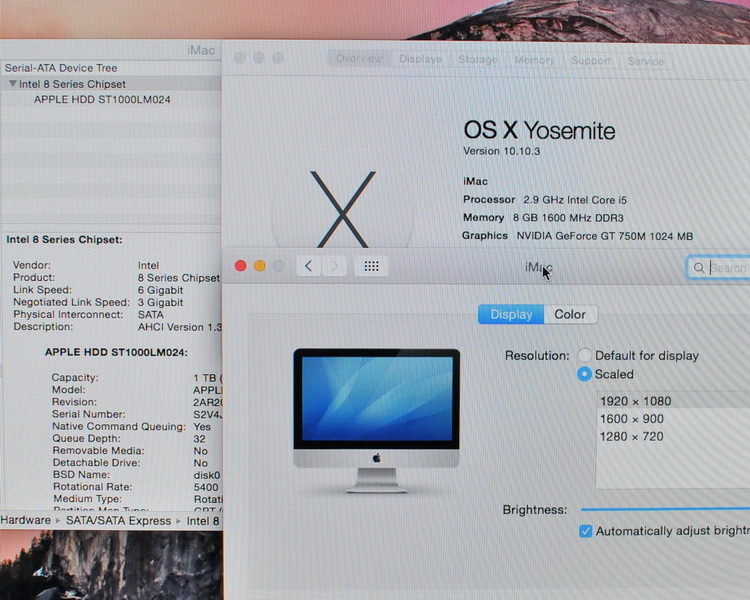This screenshot has width=750, height=600.
Task: Choose 1280 × 720 resolution
Action: tap(673, 436)
